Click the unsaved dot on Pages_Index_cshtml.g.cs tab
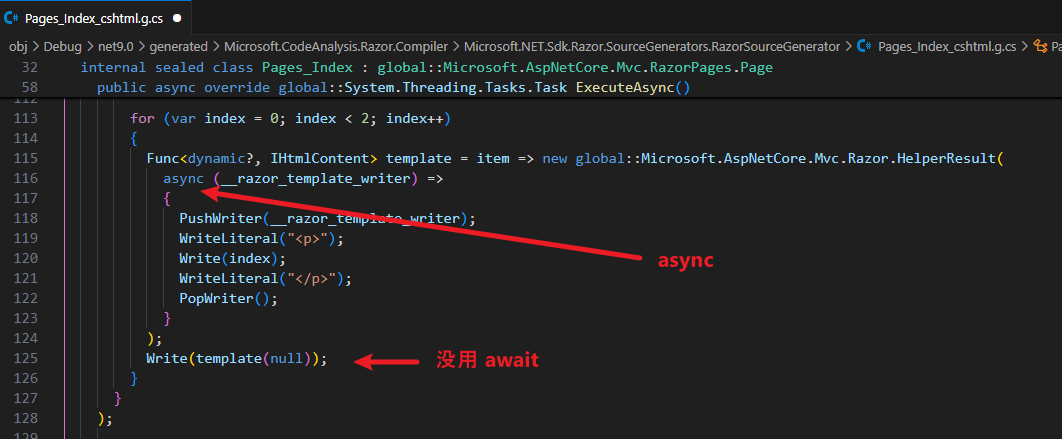1062x439 pixels. (x=177, y=19)
